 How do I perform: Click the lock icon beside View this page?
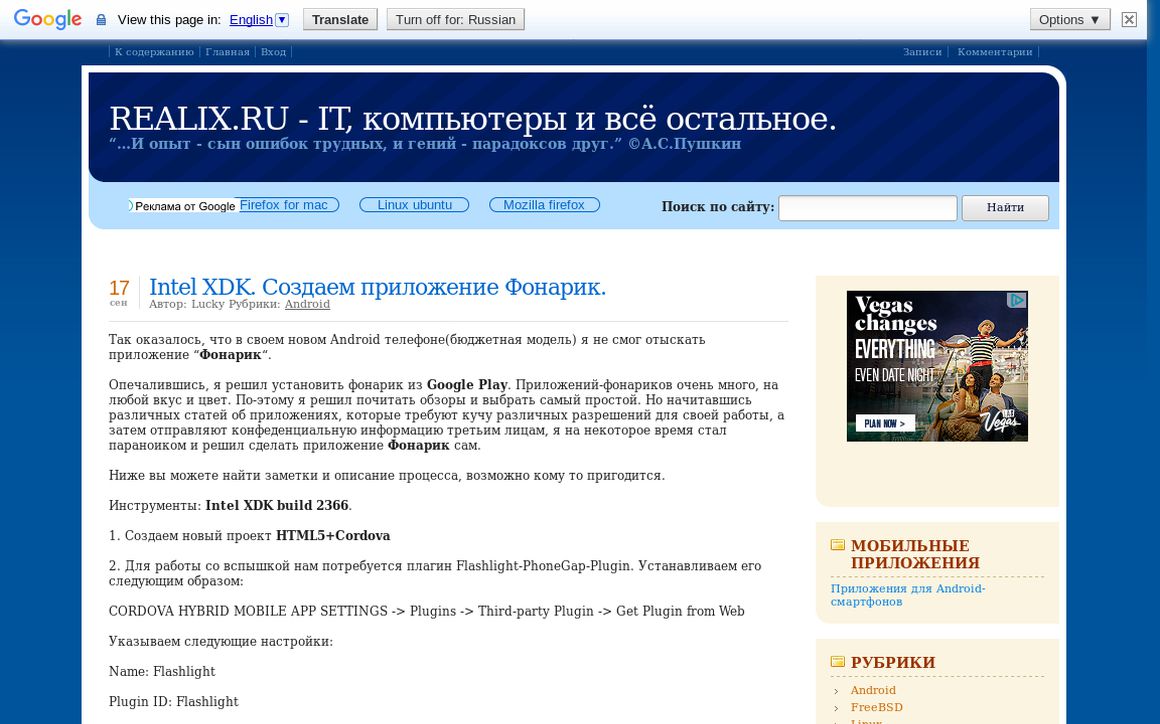101,20
